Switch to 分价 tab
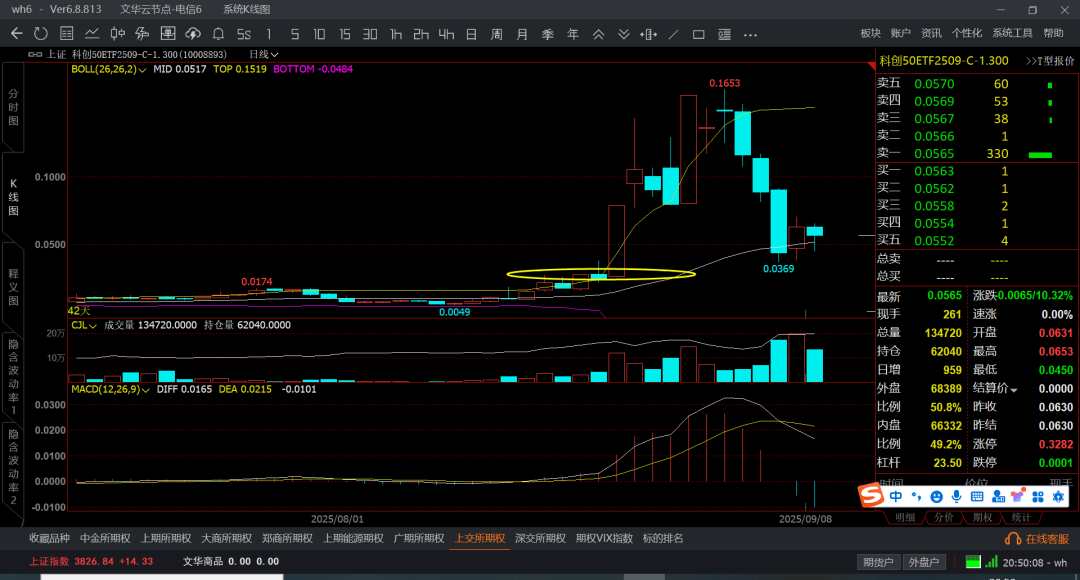This screenshot has height=580, width=1080. tap(944, 517)
